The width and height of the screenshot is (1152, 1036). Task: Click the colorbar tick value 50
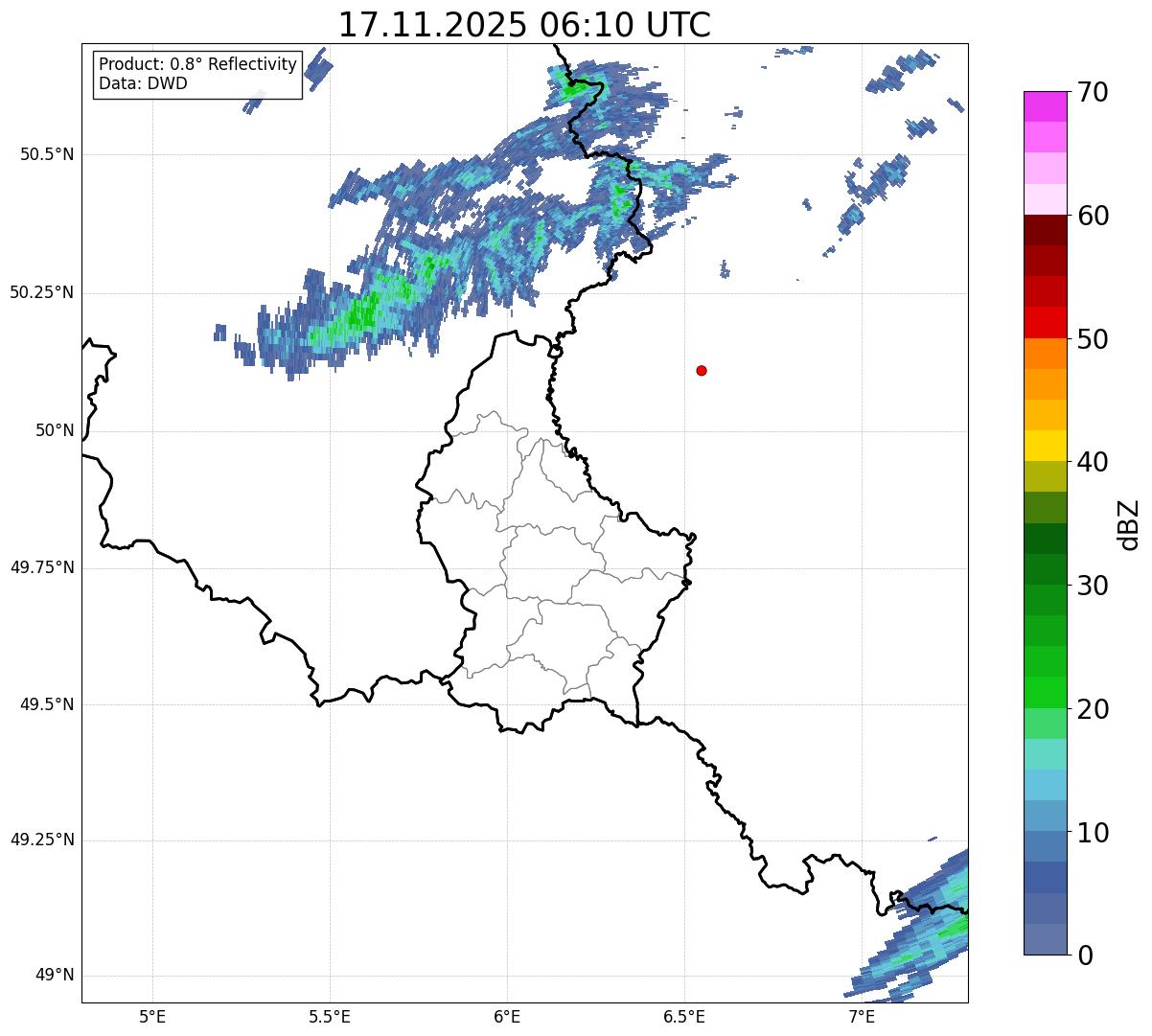click(1093, 339)
